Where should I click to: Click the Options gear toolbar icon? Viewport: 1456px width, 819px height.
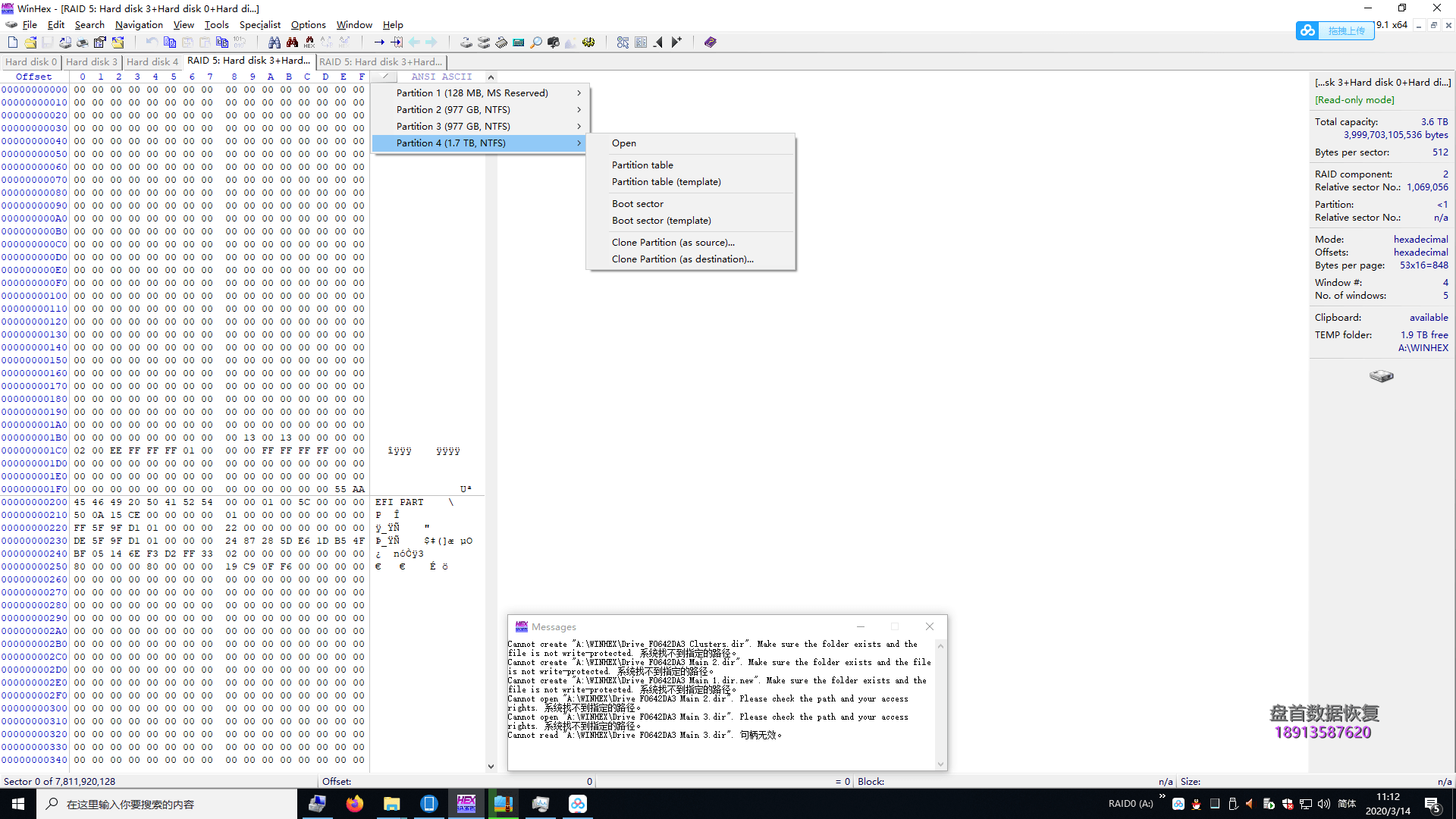tap(588, 42)
